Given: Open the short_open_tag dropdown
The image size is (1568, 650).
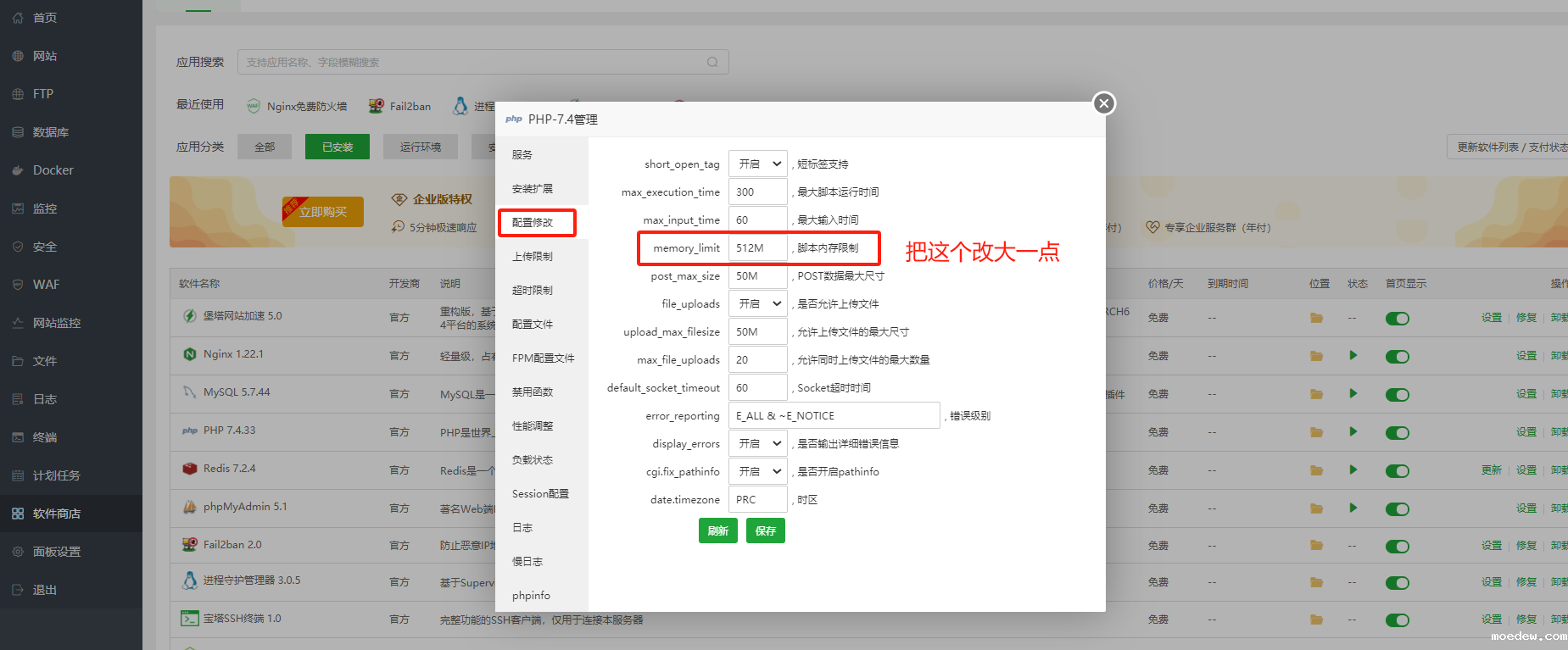Looking at the screenshot, I should (x=758, y=164).
